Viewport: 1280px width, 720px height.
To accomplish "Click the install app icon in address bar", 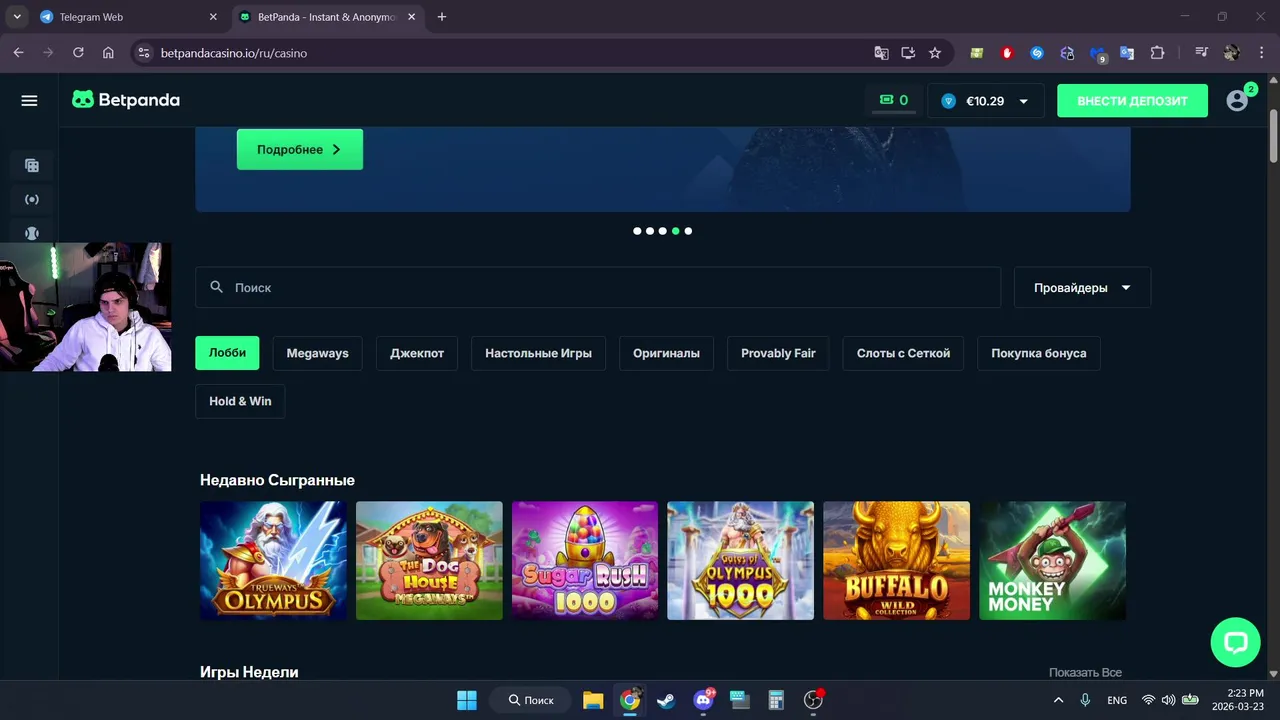I will click(908, 53).
